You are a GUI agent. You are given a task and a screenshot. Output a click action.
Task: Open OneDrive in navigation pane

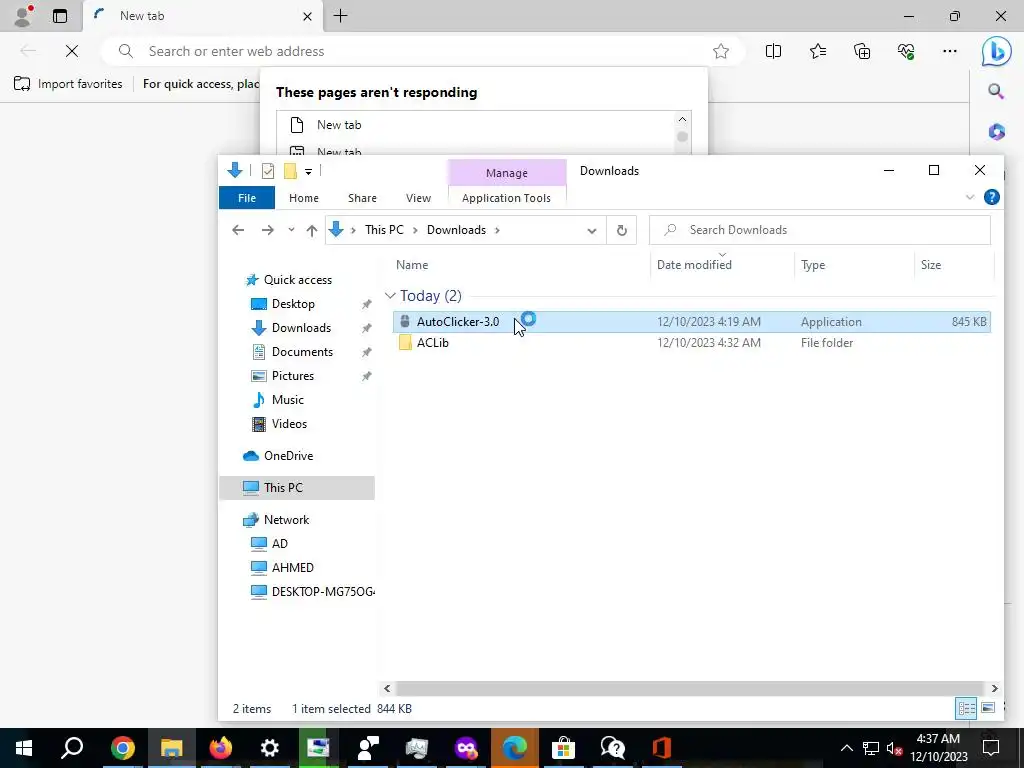pos(288,456)
